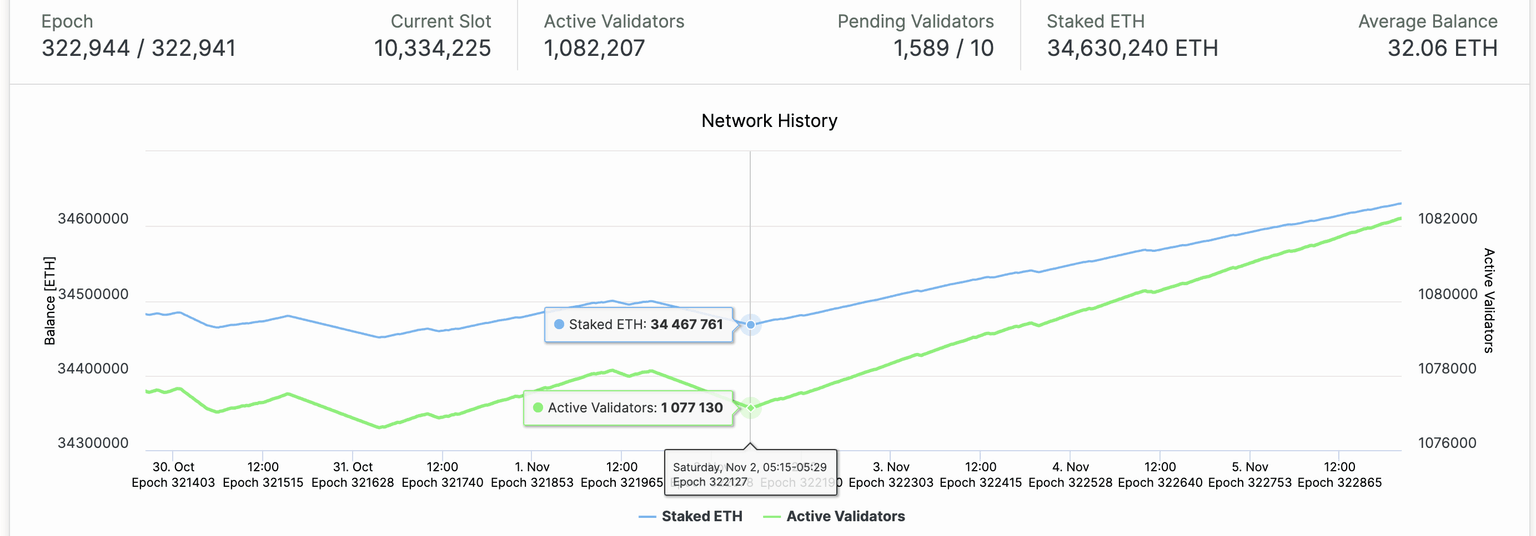Screen dimensions: 1536x536
Task: Click the Average Balance 32.06 ETH figure
Action: [x=1442, y=47]
